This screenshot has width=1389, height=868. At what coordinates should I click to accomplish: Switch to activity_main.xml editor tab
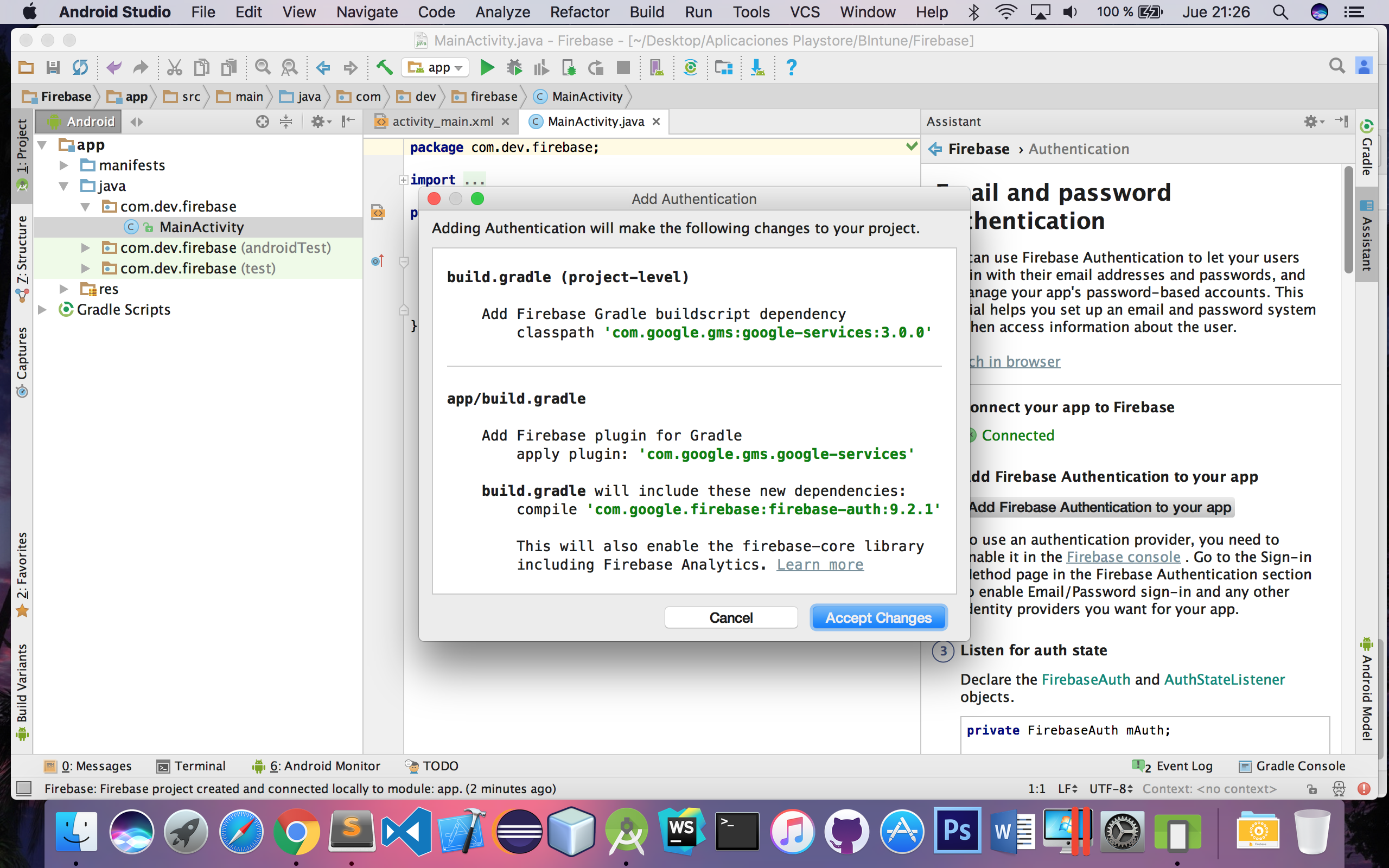tap(442, 122)
